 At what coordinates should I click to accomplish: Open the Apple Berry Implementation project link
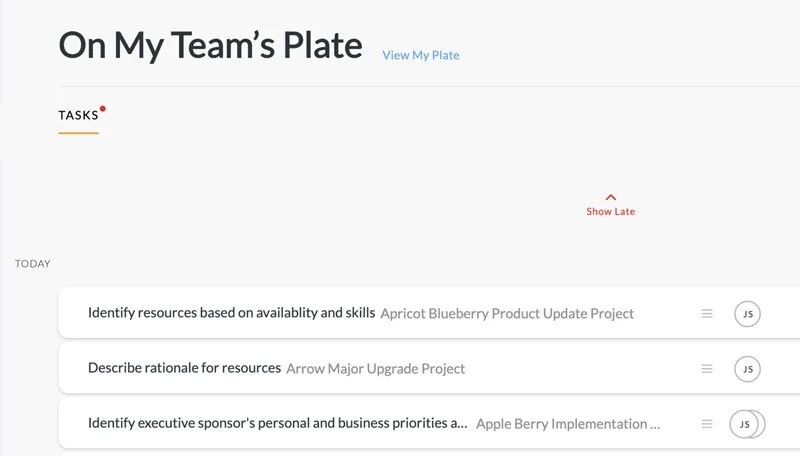(567, 423)
